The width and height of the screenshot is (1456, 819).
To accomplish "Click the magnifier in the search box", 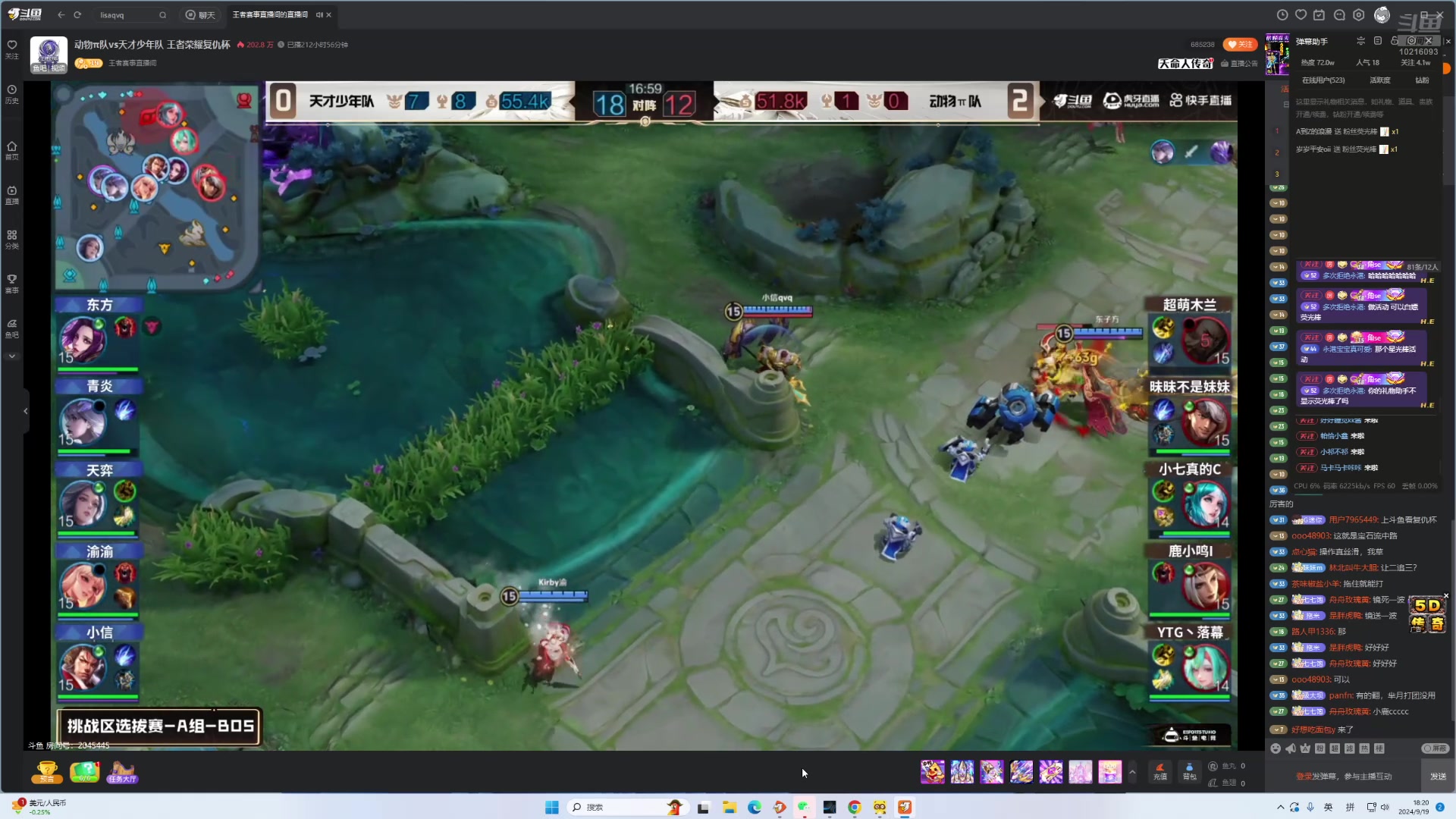I will pos(162,14).
